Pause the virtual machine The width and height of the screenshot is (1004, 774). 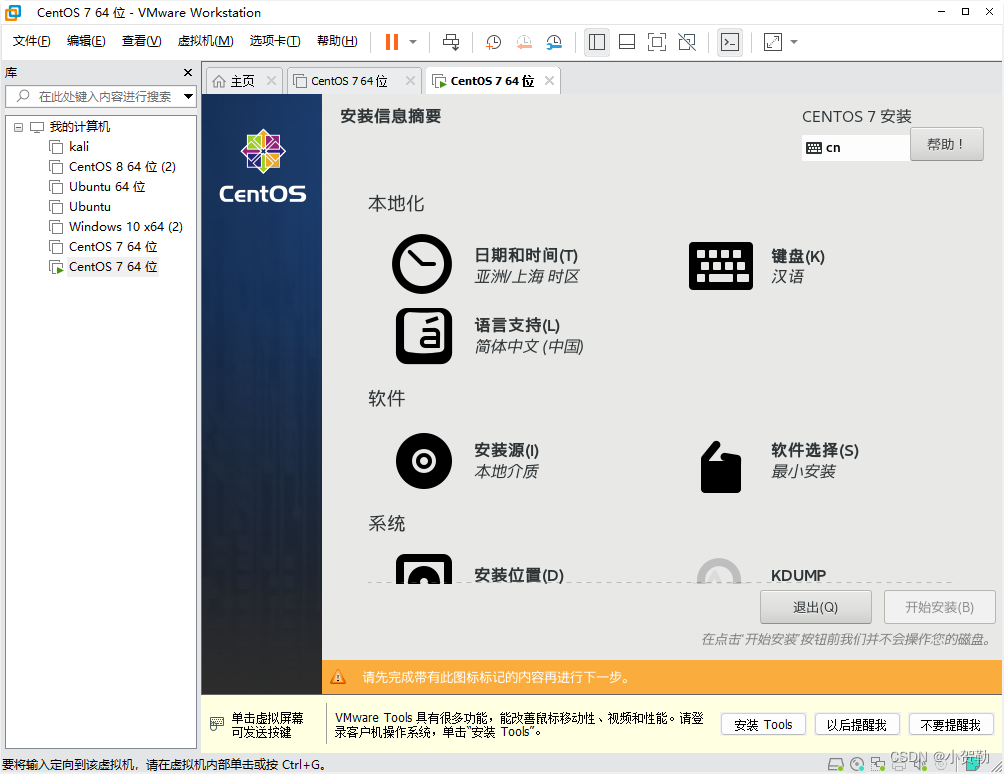click(392, 42)
